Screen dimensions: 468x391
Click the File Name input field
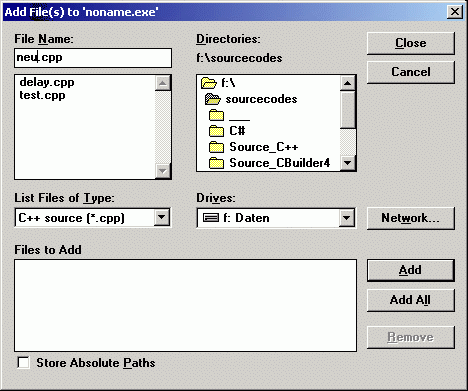tap(93, 58)
